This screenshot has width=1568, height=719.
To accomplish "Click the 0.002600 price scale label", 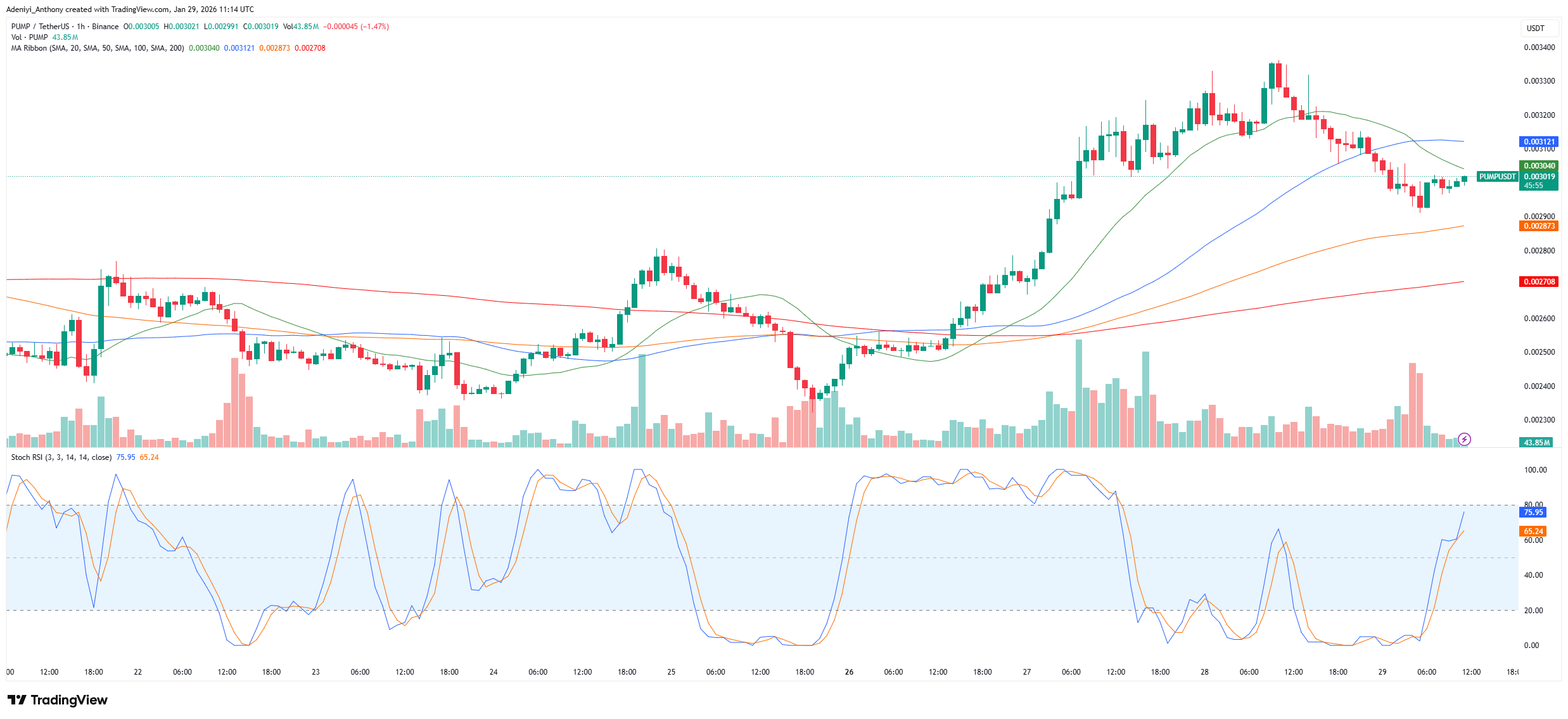I will (x=1539, y=319).
